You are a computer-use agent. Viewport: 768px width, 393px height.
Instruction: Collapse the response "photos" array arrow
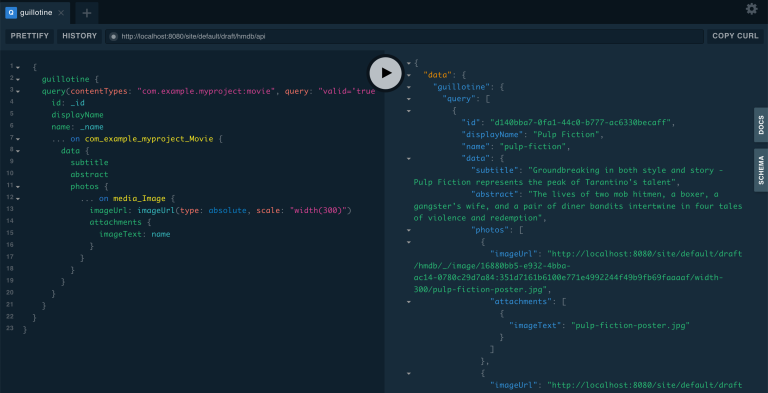[x=409, y=230]
